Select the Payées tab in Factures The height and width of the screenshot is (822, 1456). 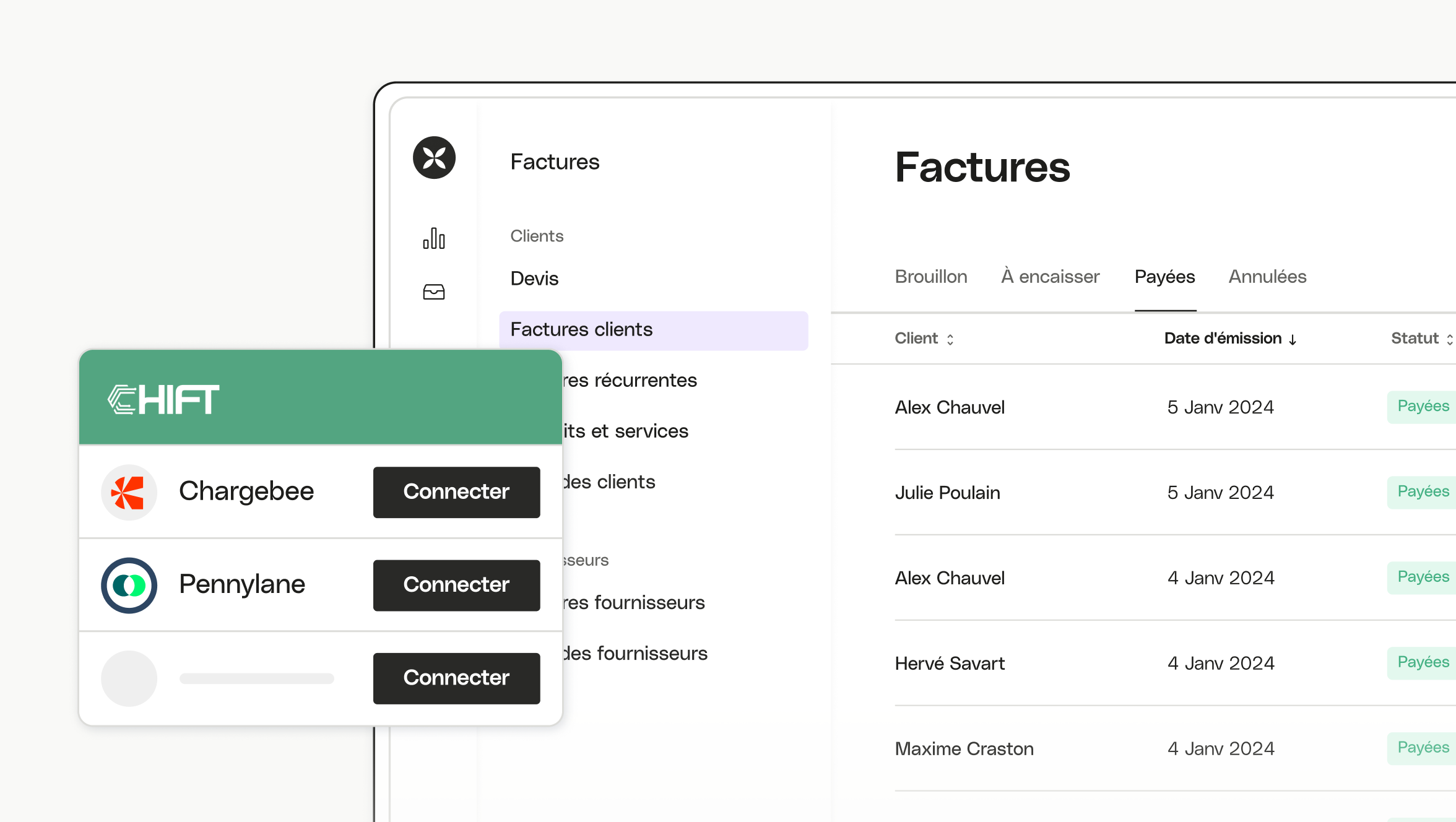point(1164,277)
